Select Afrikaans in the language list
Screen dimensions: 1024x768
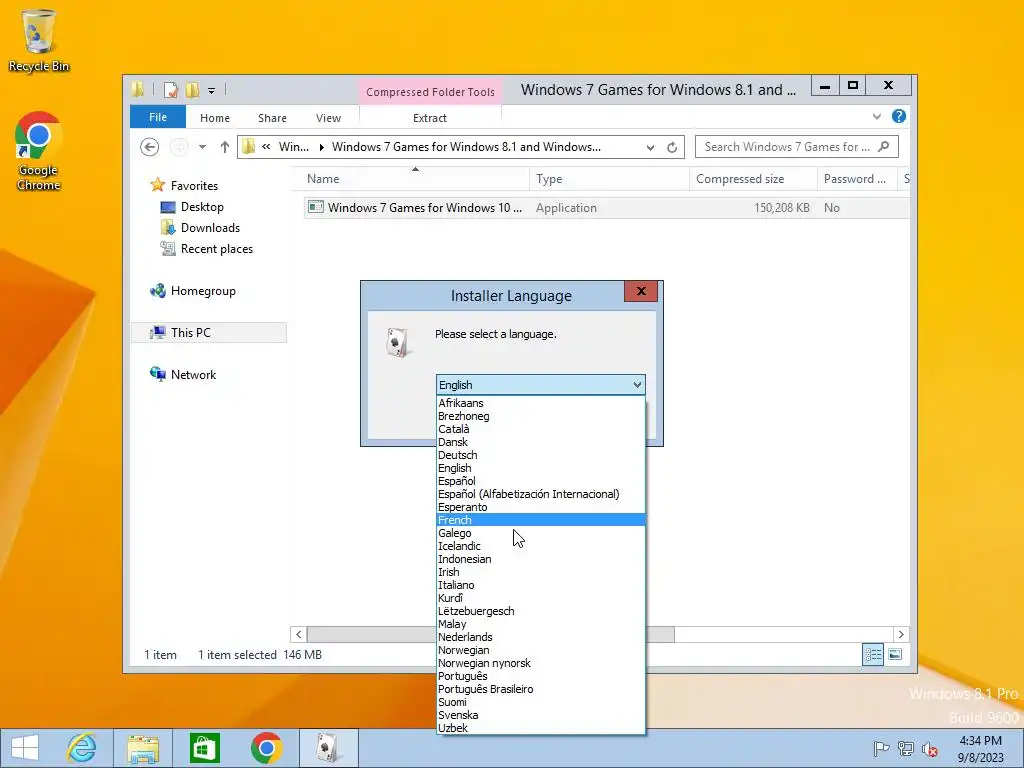click(x=541, y=403)
